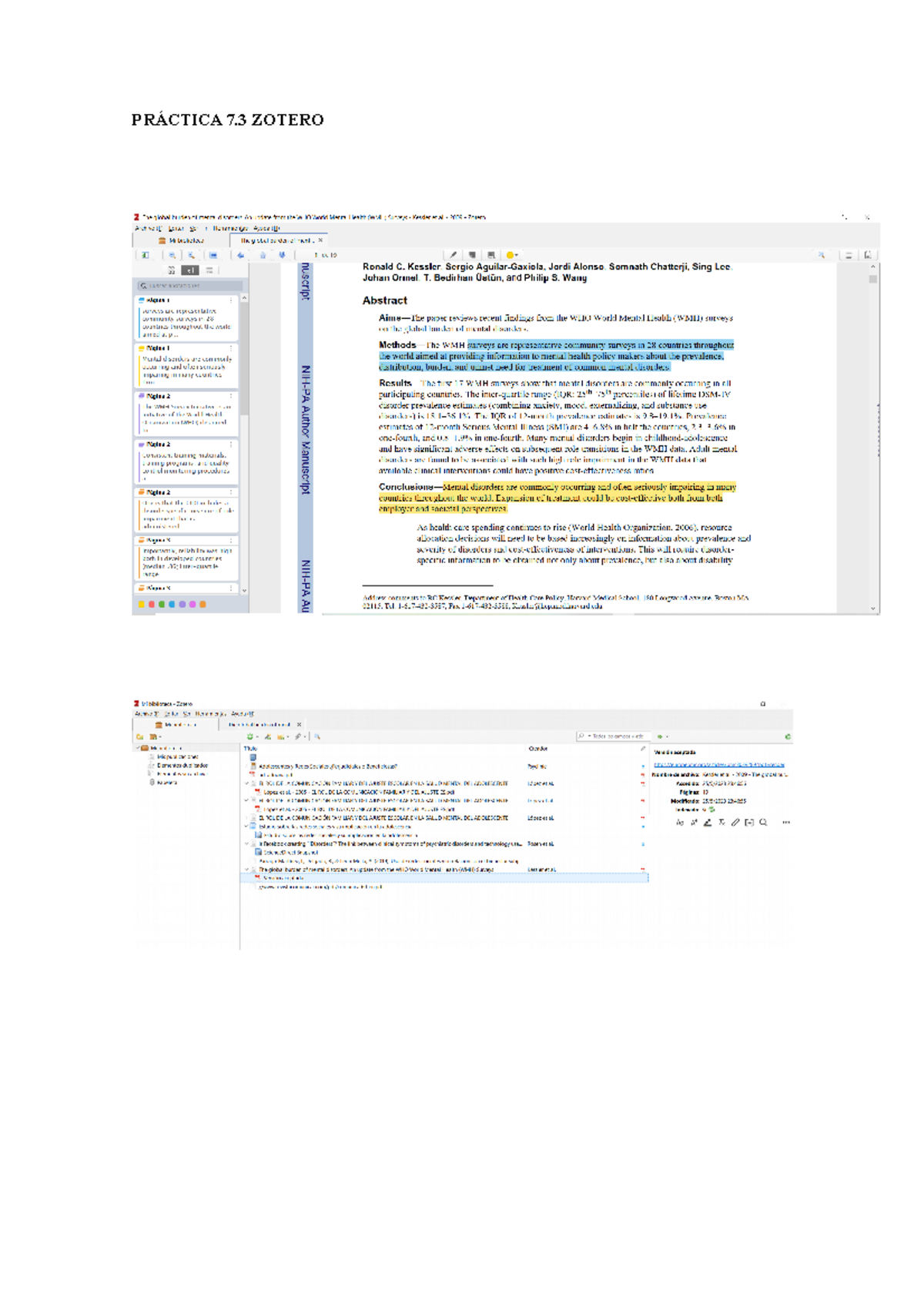Show thumbnails view in reader sidebar
Image resolution: width=924 pixels, height=1308 pixels.
(172, 270)
